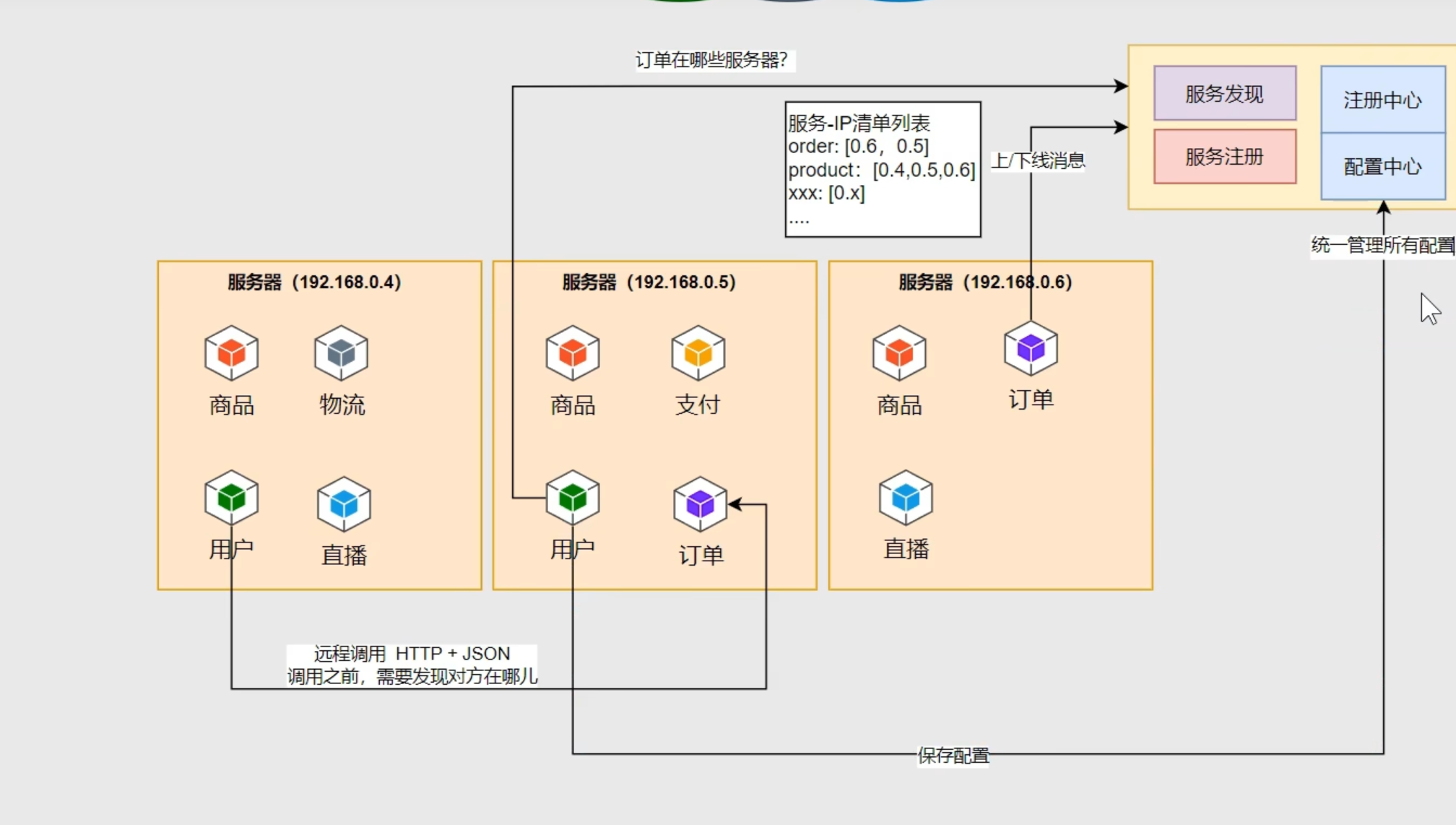This screenshot has height=825, width=1456.
Task: Click the 服务发现 purple box
Action: pos(1224,93)
